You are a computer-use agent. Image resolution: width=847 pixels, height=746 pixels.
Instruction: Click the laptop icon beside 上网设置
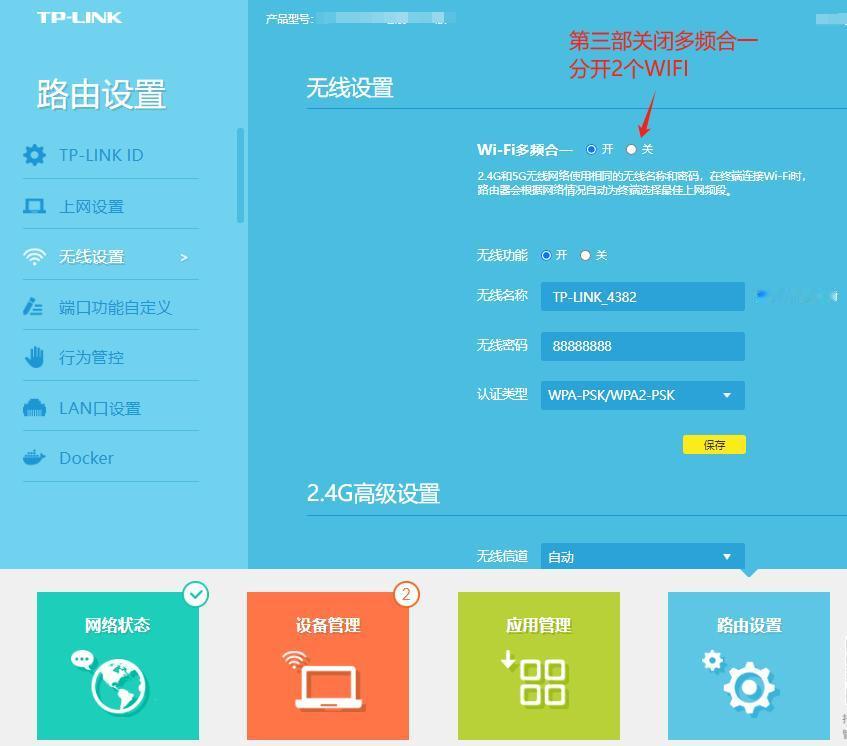pos(35,206)
